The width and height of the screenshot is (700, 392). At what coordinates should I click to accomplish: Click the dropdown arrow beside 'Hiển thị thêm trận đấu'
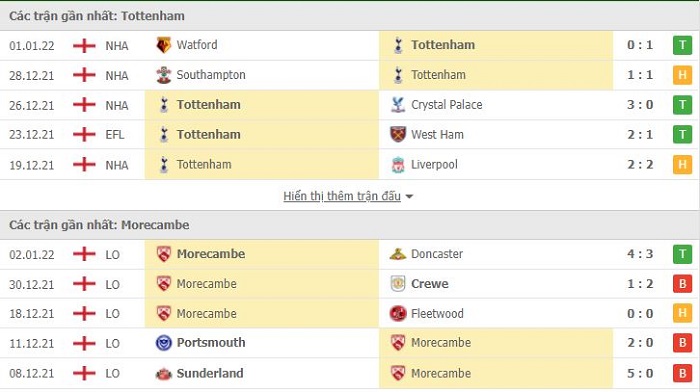click(409, 196)
